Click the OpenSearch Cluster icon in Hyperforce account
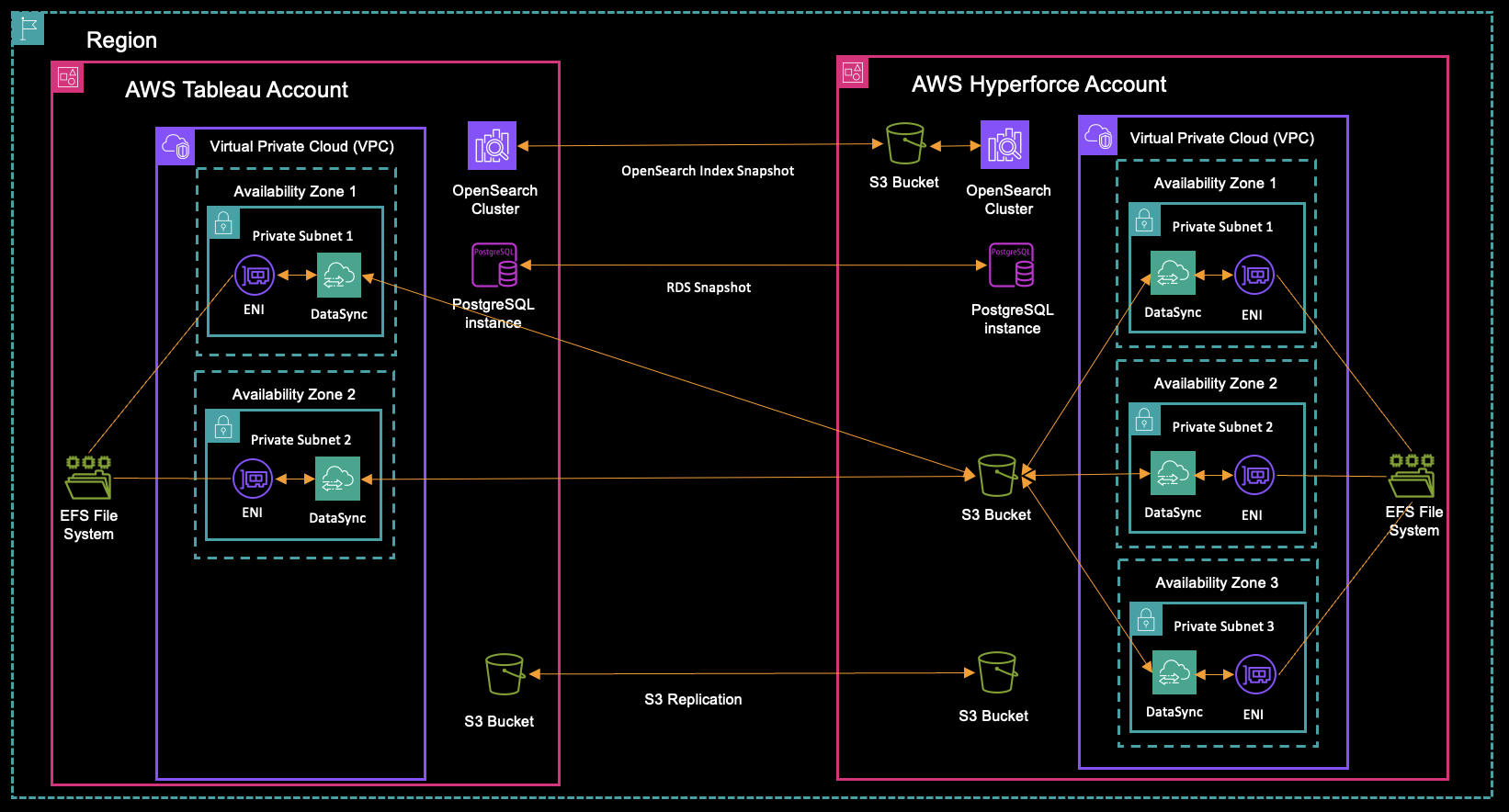Image resolution: width=1509 pixels, height=812 pixels. [1004, 145]
